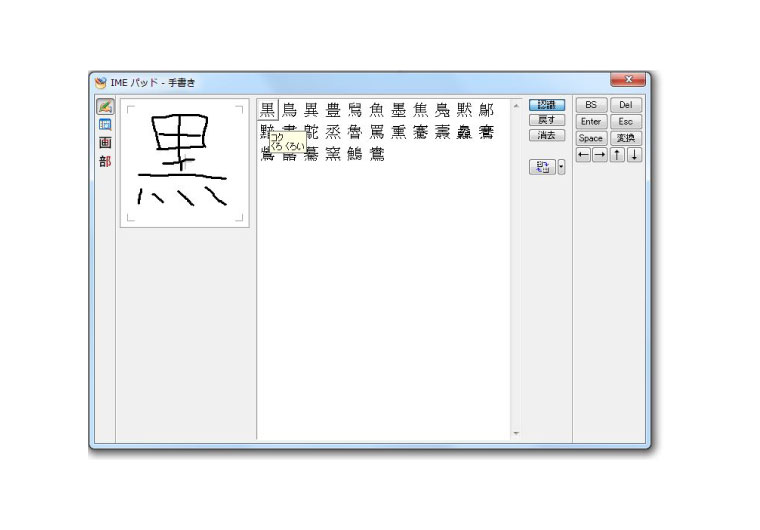Image resolution: width=760 pixels, height=530 pixels.
Task: Click the Enter button
Action: tap(591, 122)
